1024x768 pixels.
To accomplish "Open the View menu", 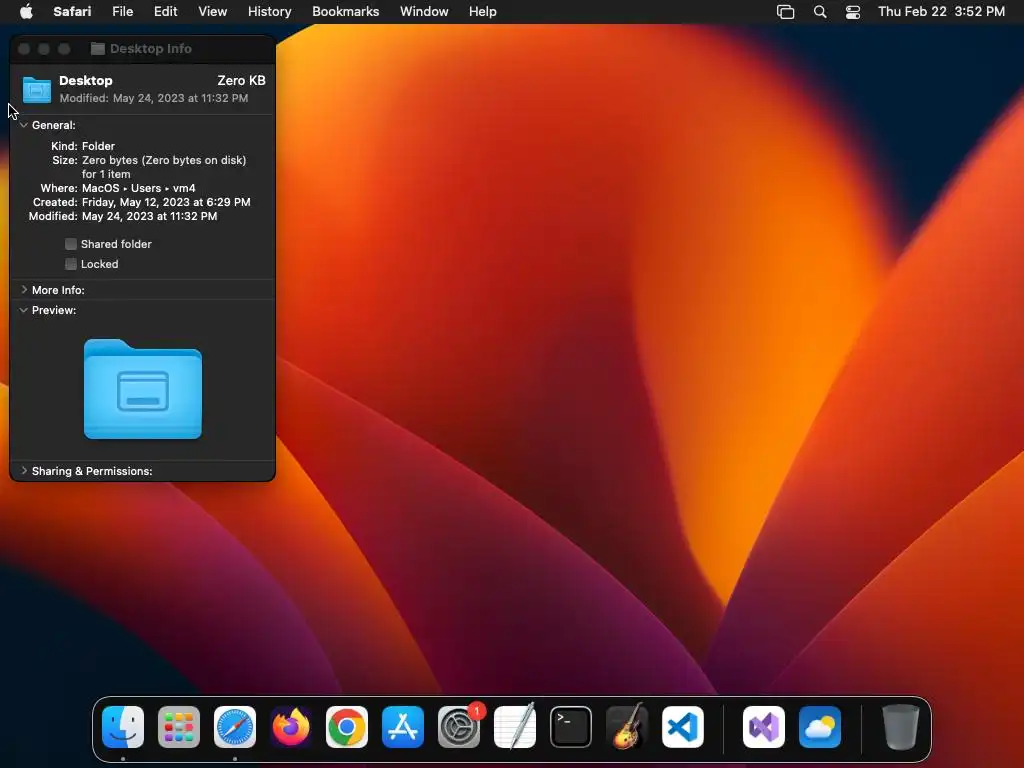I will tap(212, 12).
